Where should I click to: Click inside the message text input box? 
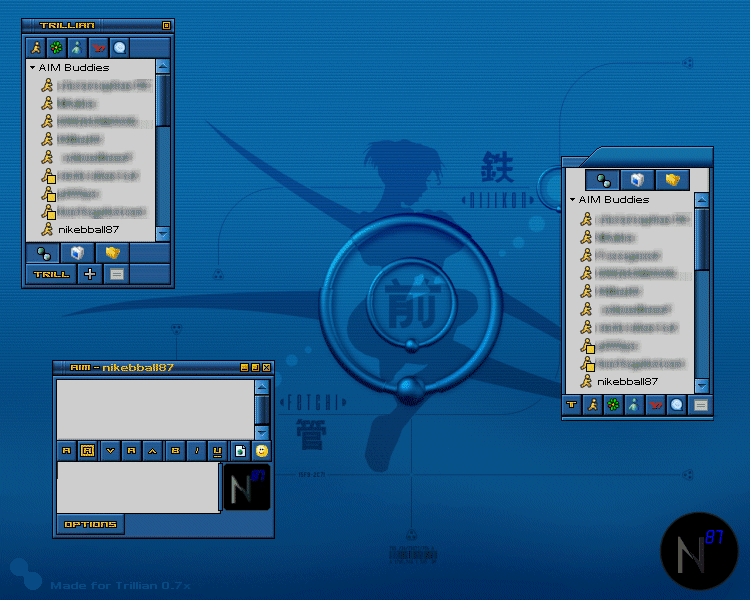138,487
